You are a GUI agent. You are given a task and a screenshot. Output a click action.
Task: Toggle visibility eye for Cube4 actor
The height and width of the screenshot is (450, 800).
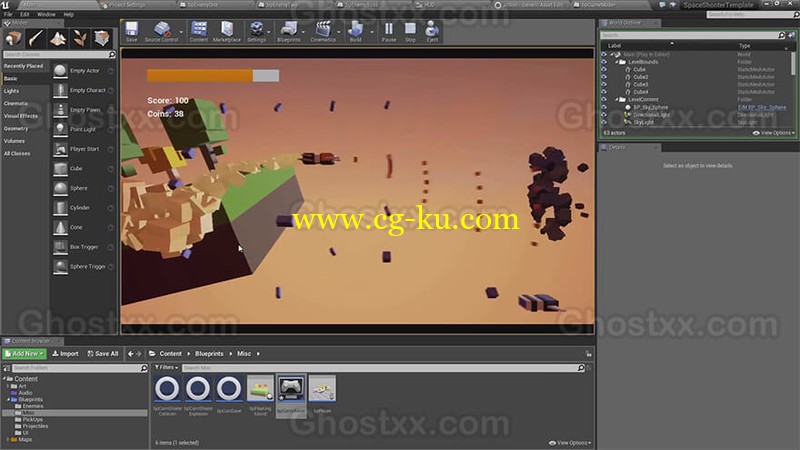(x=604, y=92)
